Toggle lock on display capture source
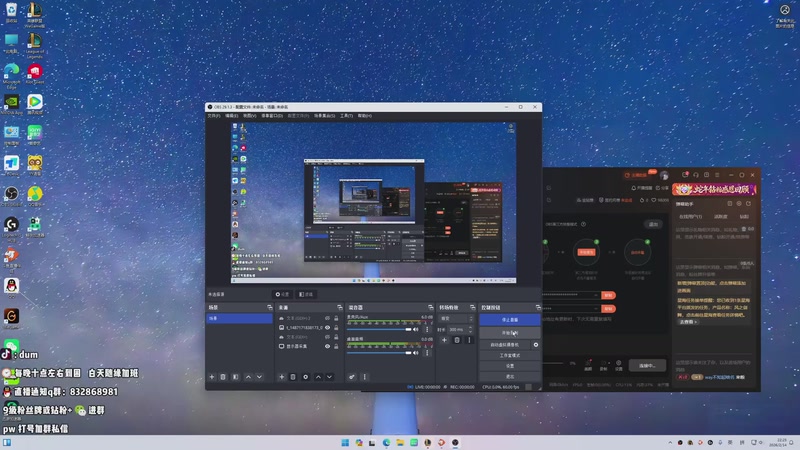 337,346
